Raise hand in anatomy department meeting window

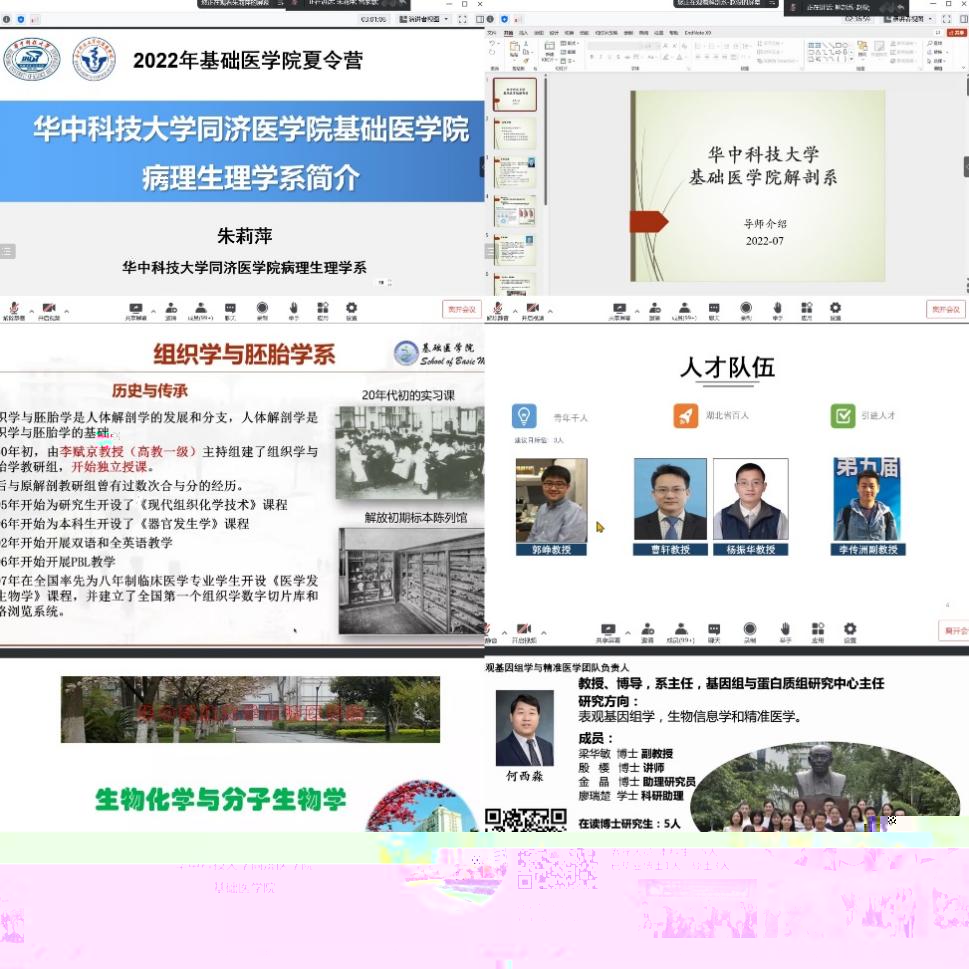(x=777, y=311)
